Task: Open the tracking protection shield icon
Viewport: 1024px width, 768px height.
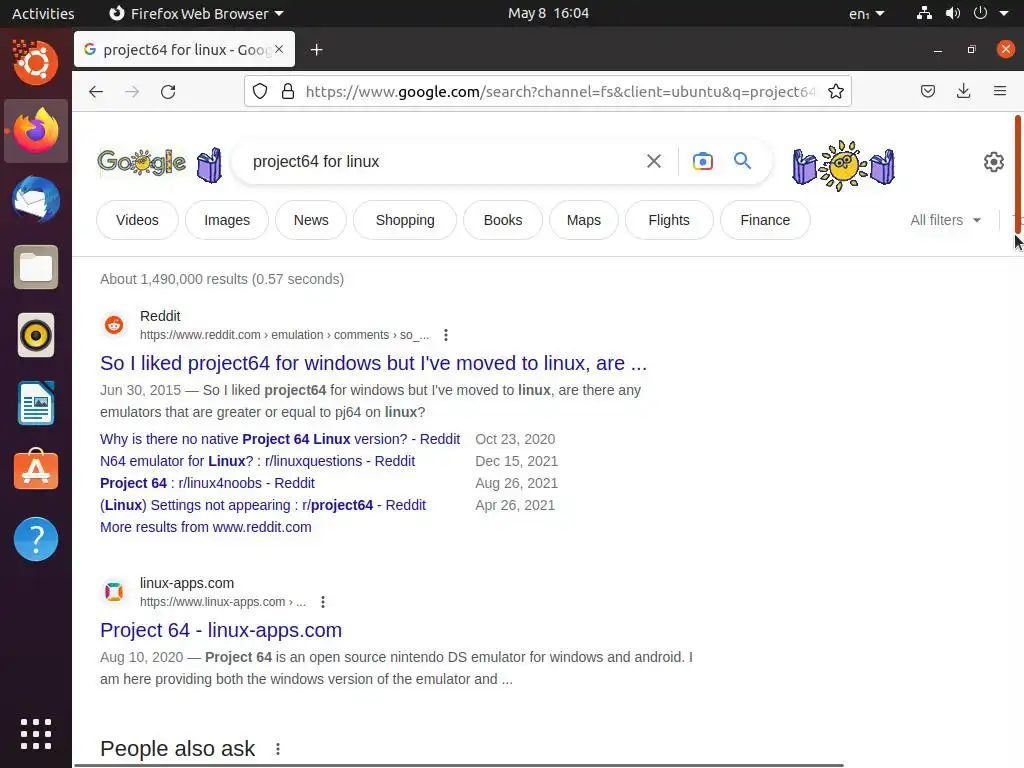Action: [x=260, y=91]
